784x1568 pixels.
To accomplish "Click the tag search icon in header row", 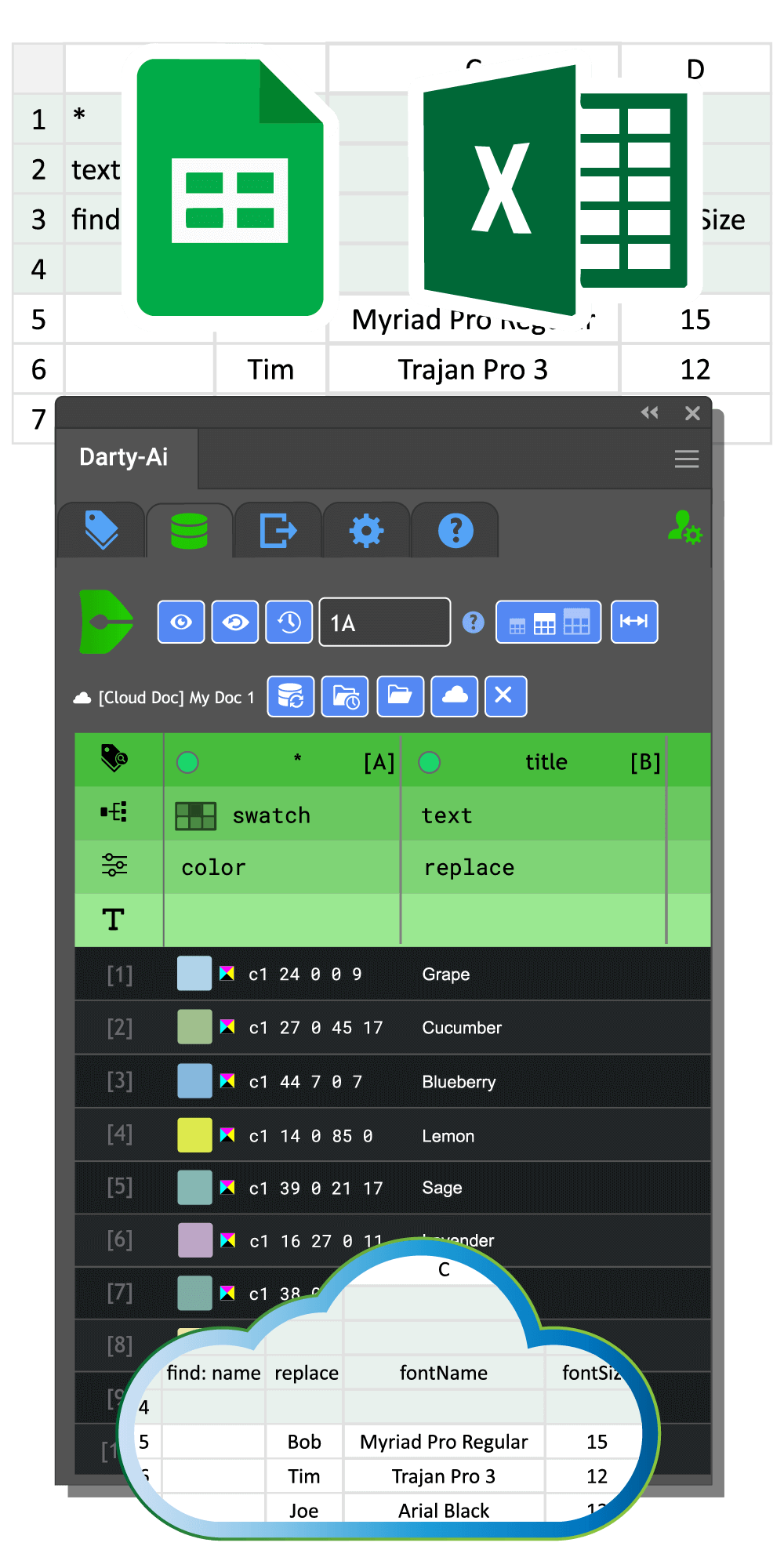I will coord(114,759).
